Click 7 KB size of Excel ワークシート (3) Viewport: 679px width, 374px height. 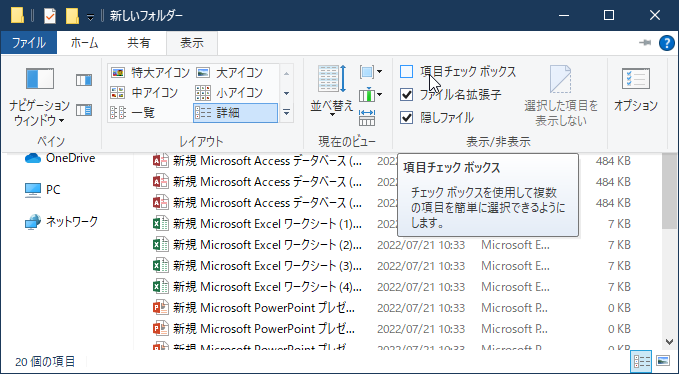click(619, 265)
